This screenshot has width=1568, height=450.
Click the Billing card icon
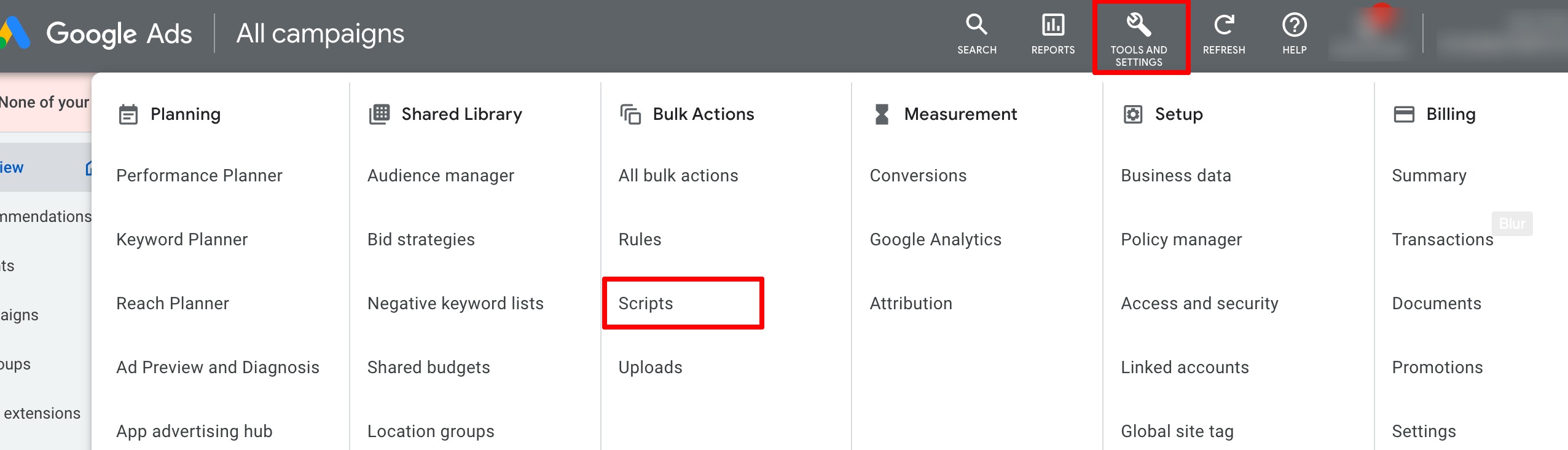click(x=1404, y=114)
